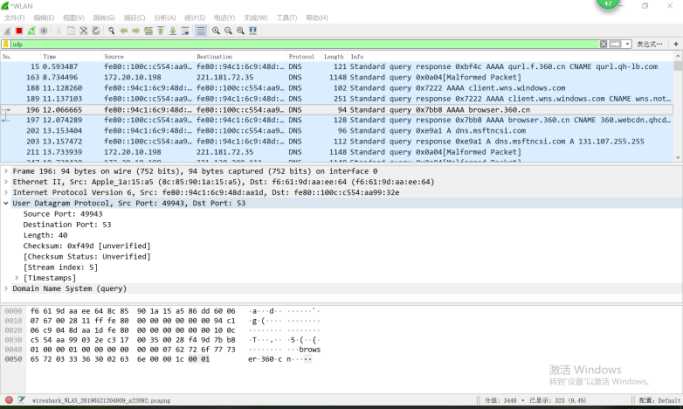Zoom out on the packet text

coord(228,30)
